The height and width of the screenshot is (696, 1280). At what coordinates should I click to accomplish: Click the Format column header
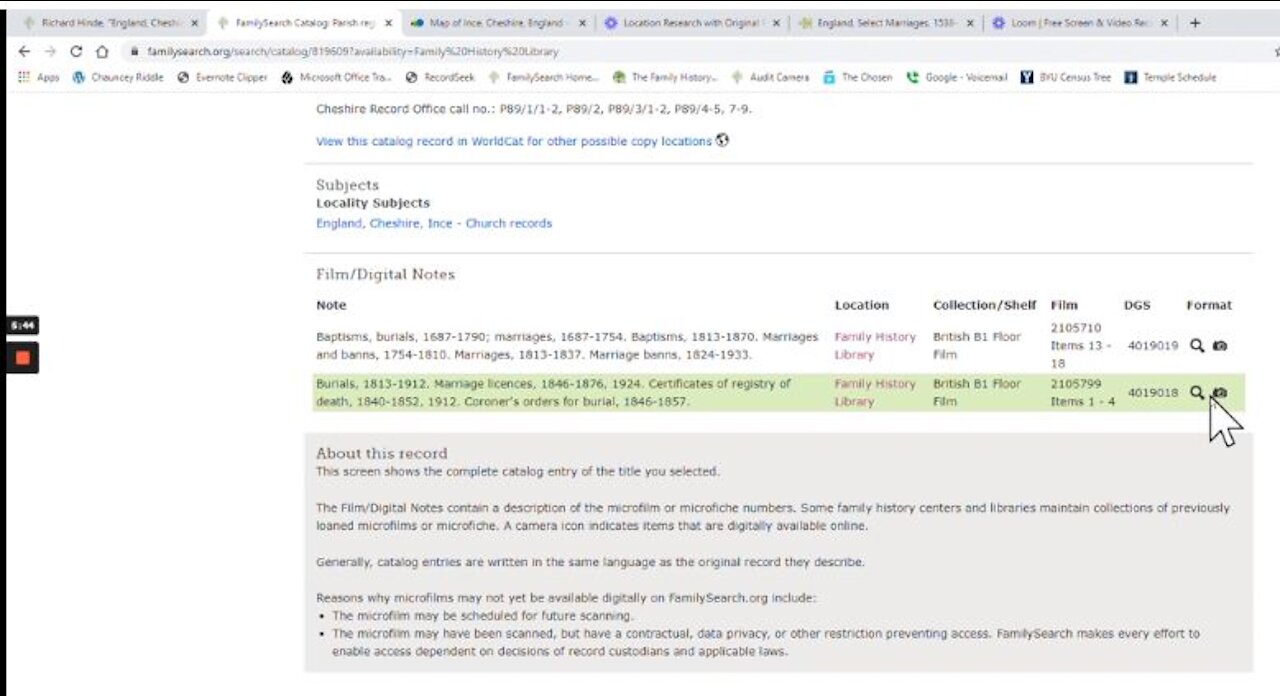(x=1209, y=306)
